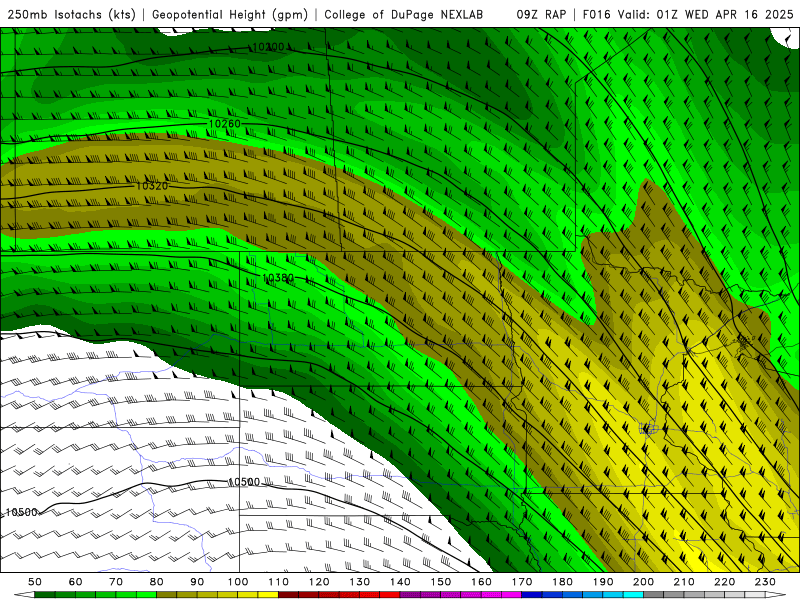
Task: Click the 200 value on the color scale
Action: point(644,582)
